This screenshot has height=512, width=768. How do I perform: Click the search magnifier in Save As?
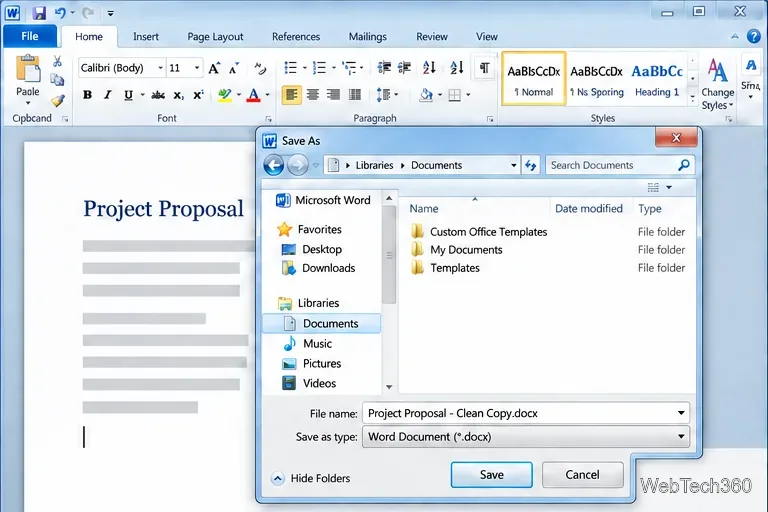point(684,165)
